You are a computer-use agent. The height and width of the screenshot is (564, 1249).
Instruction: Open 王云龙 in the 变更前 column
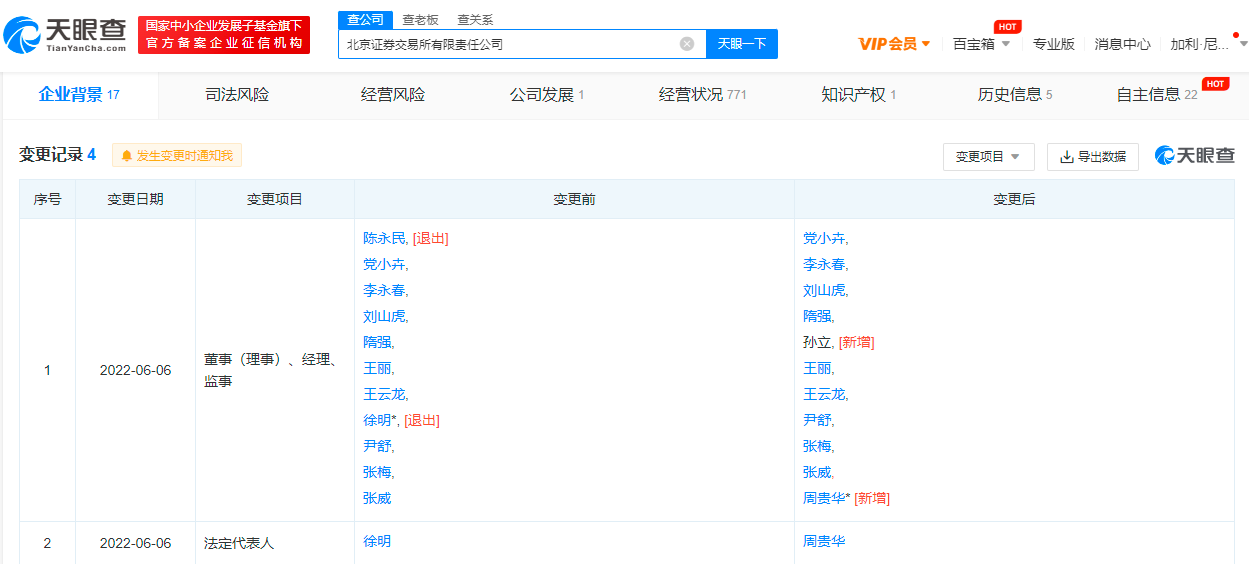[x=384, y=394]
